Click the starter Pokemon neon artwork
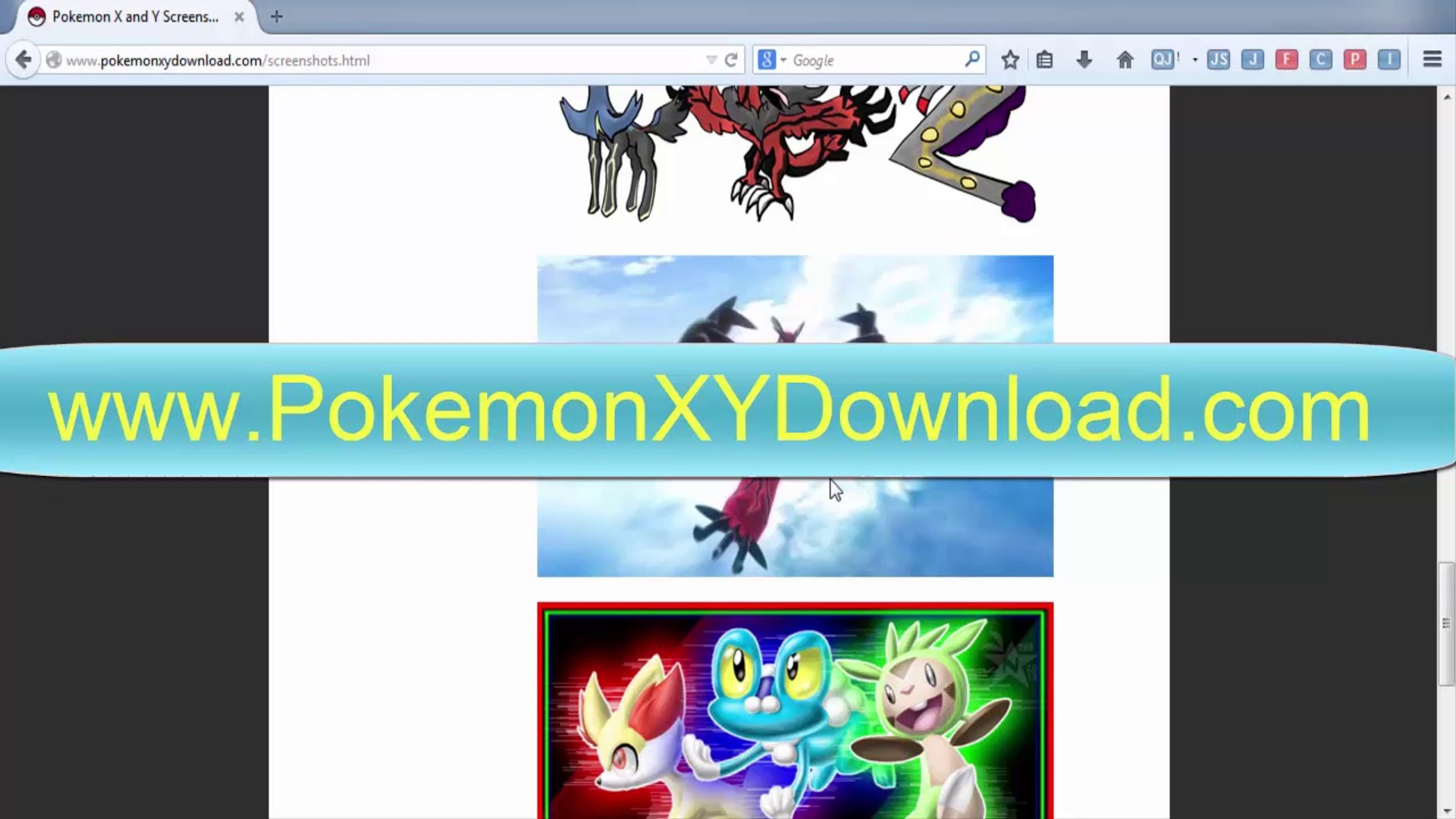The image size is (1456, 819). (795, 711)
